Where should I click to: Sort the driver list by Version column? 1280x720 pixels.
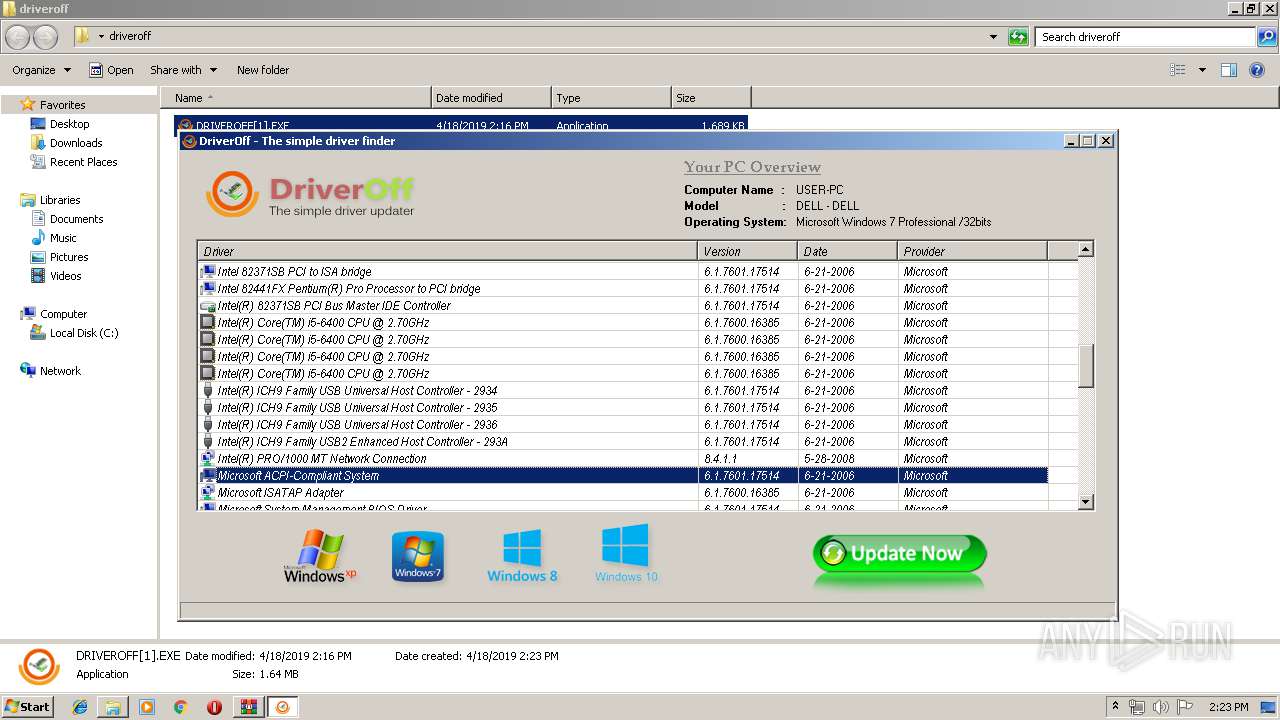click(747, 251)
